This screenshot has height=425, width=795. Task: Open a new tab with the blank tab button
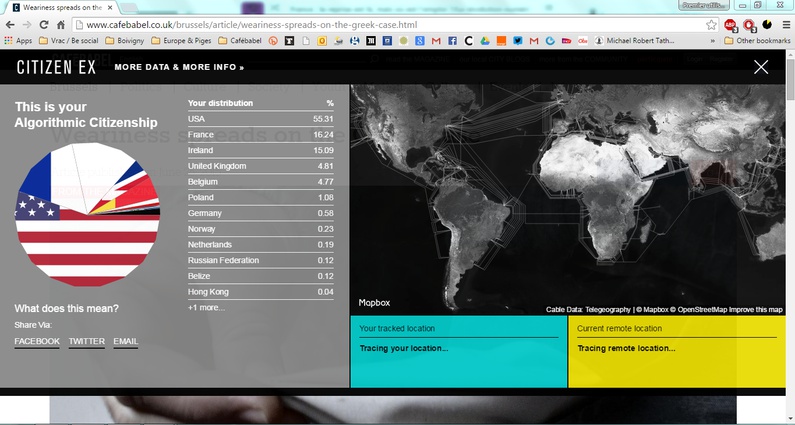130,8
